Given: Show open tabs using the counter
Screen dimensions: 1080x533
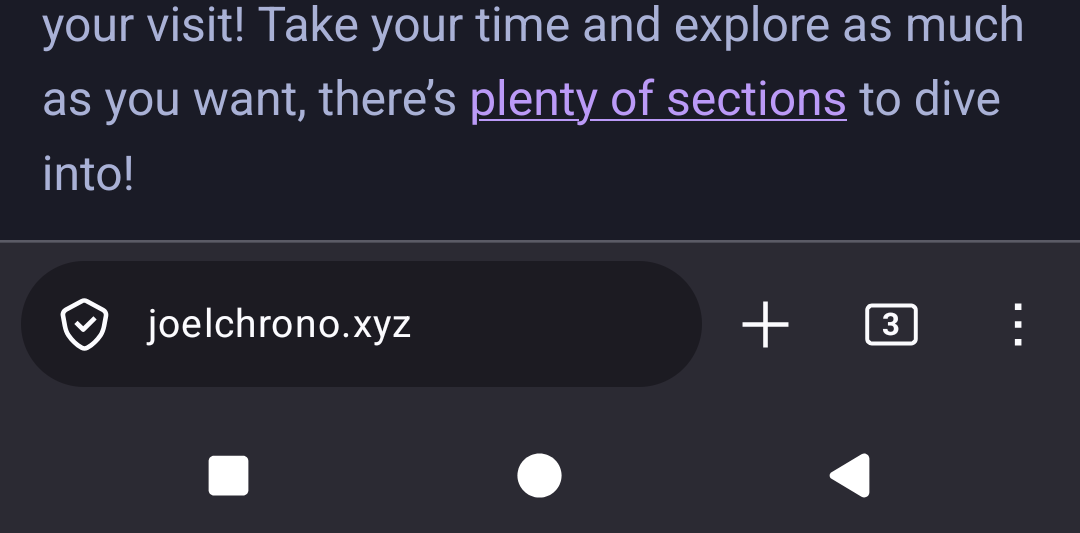Looking at the screenshot, I should click(x=890, y=325).
